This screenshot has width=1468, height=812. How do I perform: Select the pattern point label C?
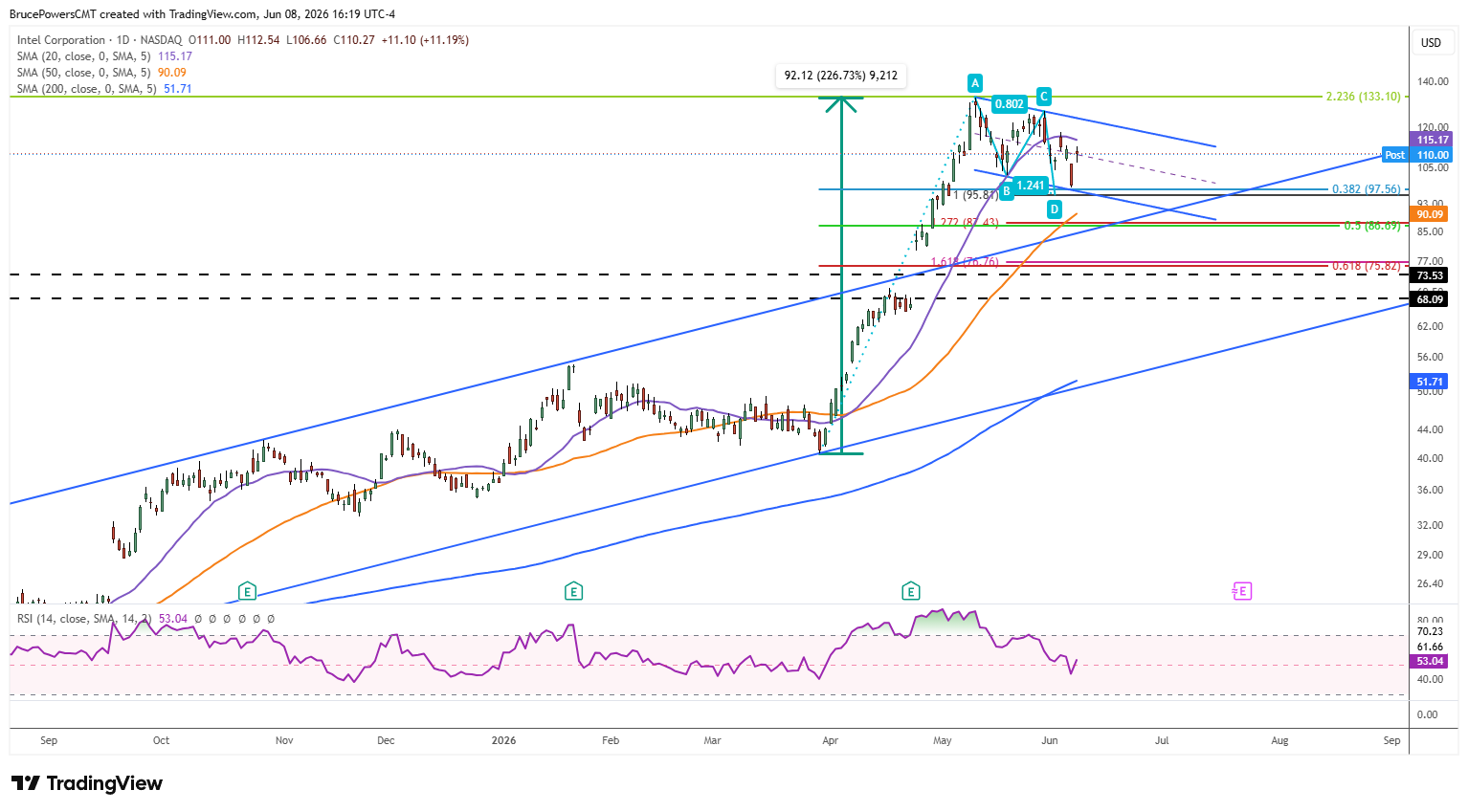pos(1044,96)
